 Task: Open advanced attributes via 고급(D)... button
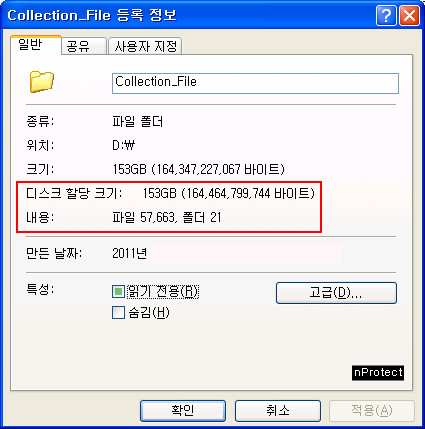click(336, 293)
